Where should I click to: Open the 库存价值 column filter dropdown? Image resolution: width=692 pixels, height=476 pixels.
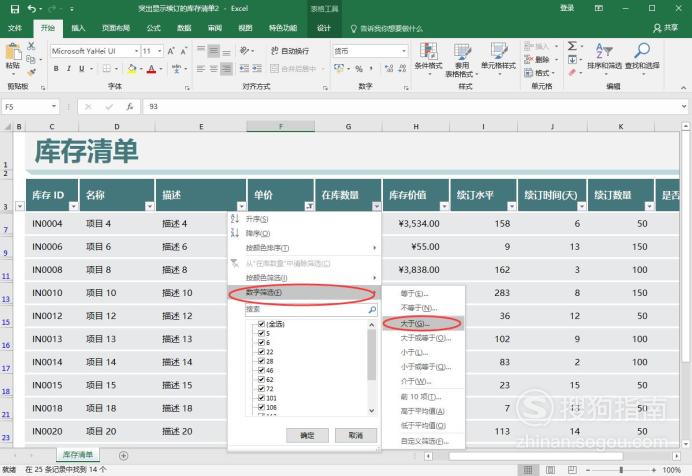(x=444, y=206)
